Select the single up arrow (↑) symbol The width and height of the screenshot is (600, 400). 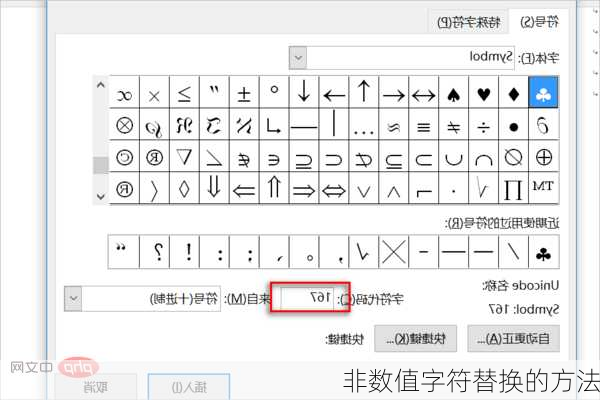[364, 92]
